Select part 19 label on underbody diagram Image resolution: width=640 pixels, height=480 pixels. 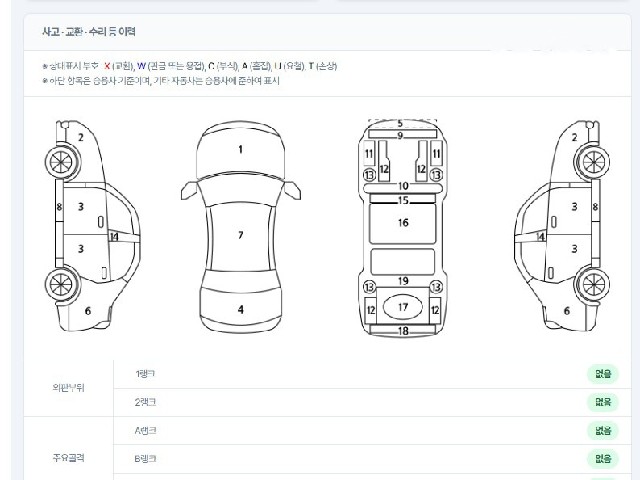(x=403, y=281)
